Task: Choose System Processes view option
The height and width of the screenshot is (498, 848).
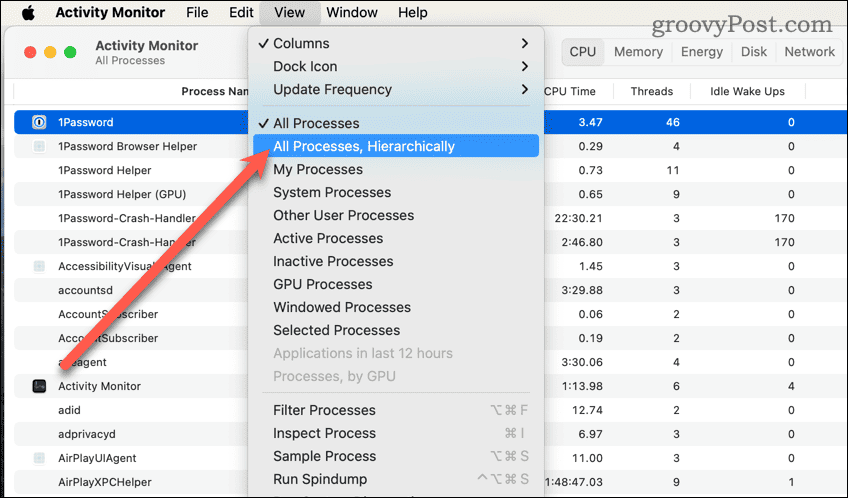Action: pyautogui.click(x=396, y=192)
